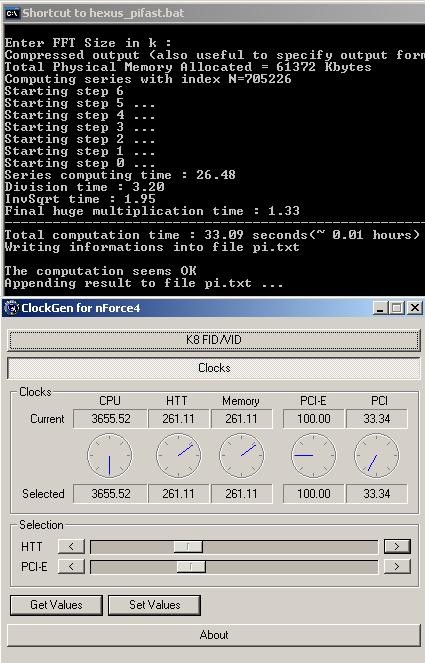Click 'ClockGen for nForce4' title text

click(x=81, y=308)
